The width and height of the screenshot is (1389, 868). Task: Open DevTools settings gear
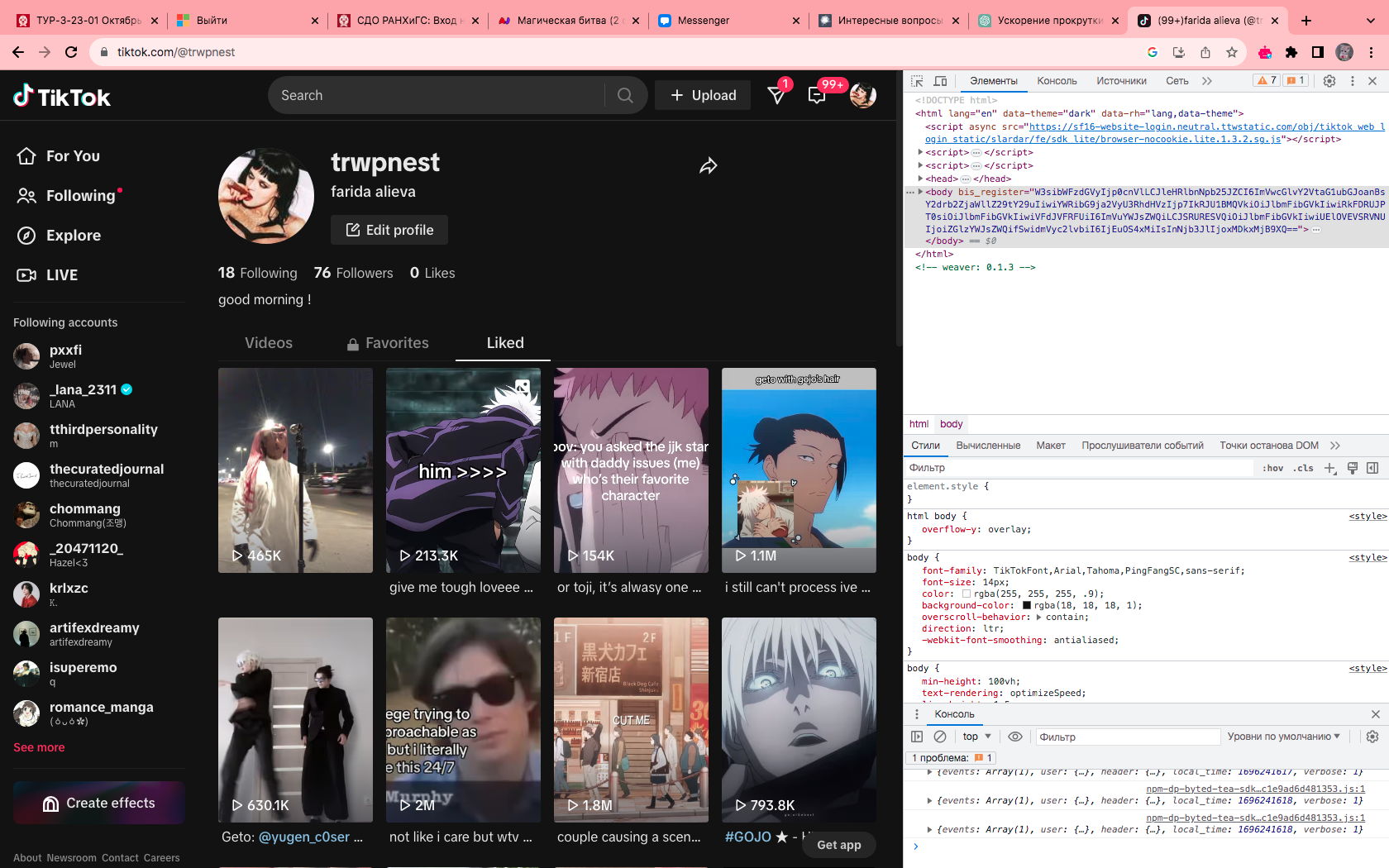(x=1329, y=81)
